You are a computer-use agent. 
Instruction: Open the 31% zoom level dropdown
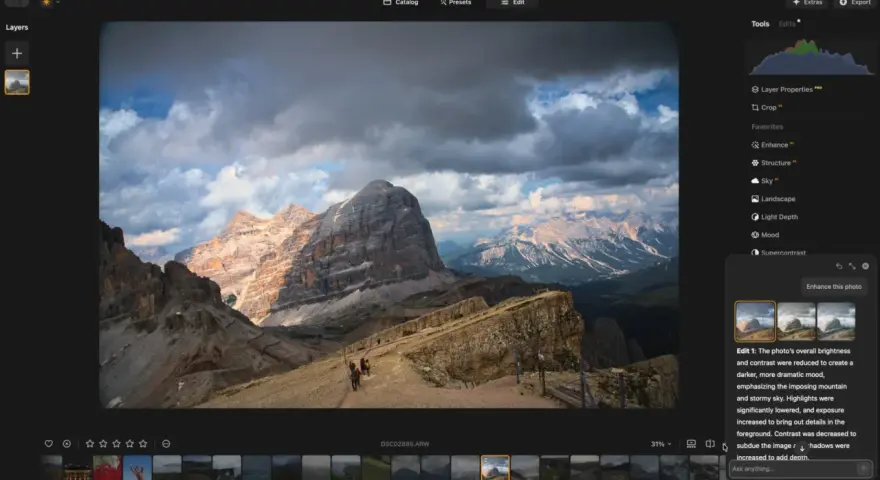[x=661, y=444]
